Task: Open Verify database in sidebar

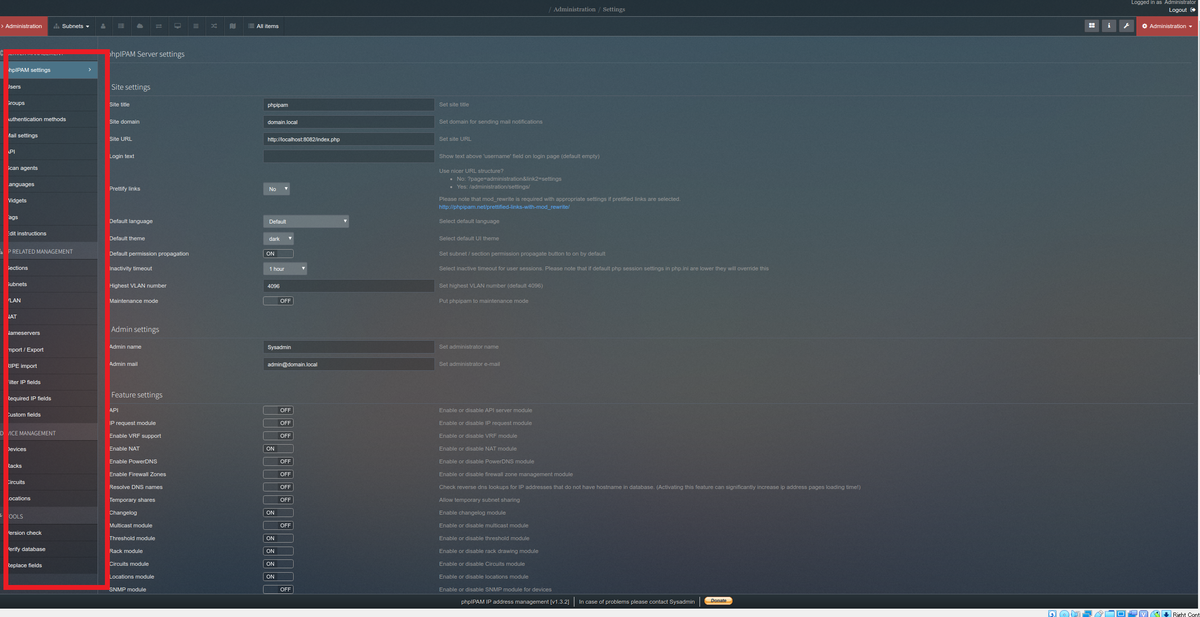Action: [49, 549]
